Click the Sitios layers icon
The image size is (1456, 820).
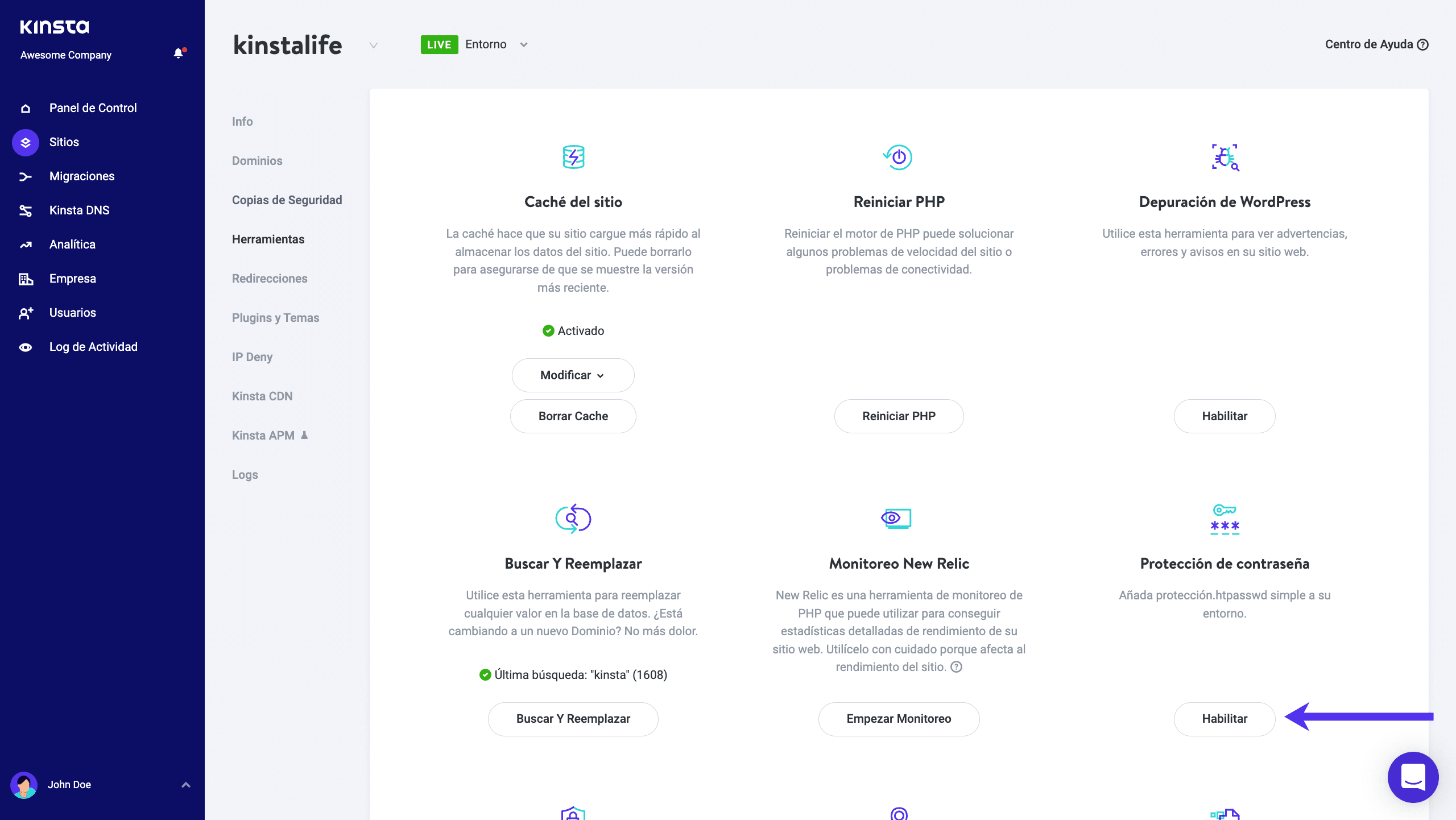click(x=26, y=142)
